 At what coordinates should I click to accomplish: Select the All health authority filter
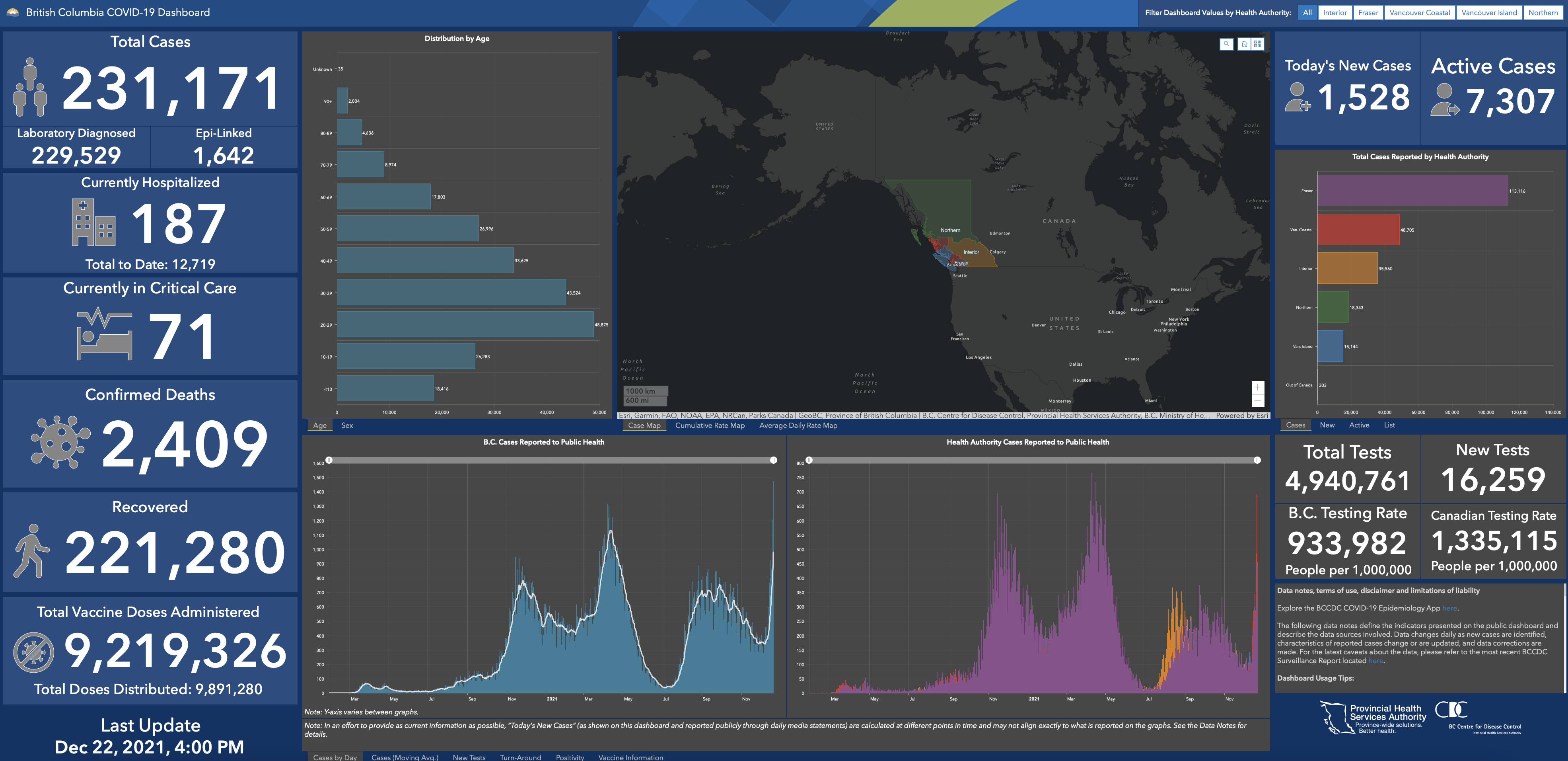point(1307,12)
